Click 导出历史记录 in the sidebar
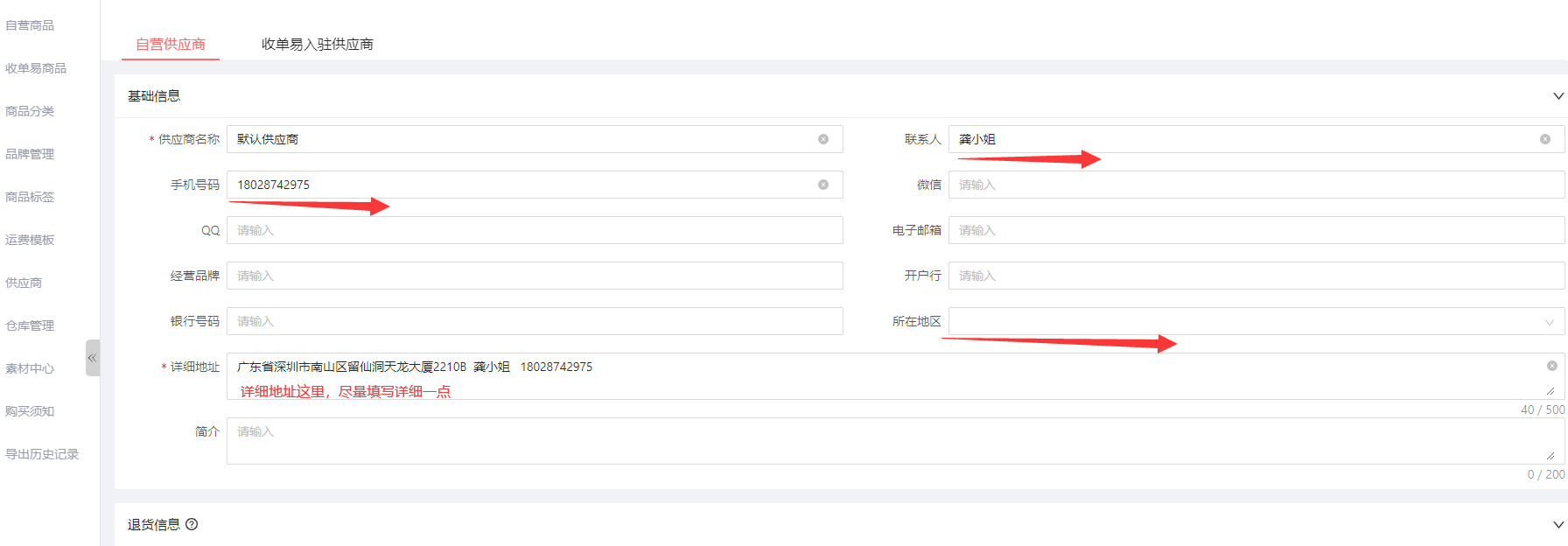Viewport: 1568px width, 546px height. (42, 454)
